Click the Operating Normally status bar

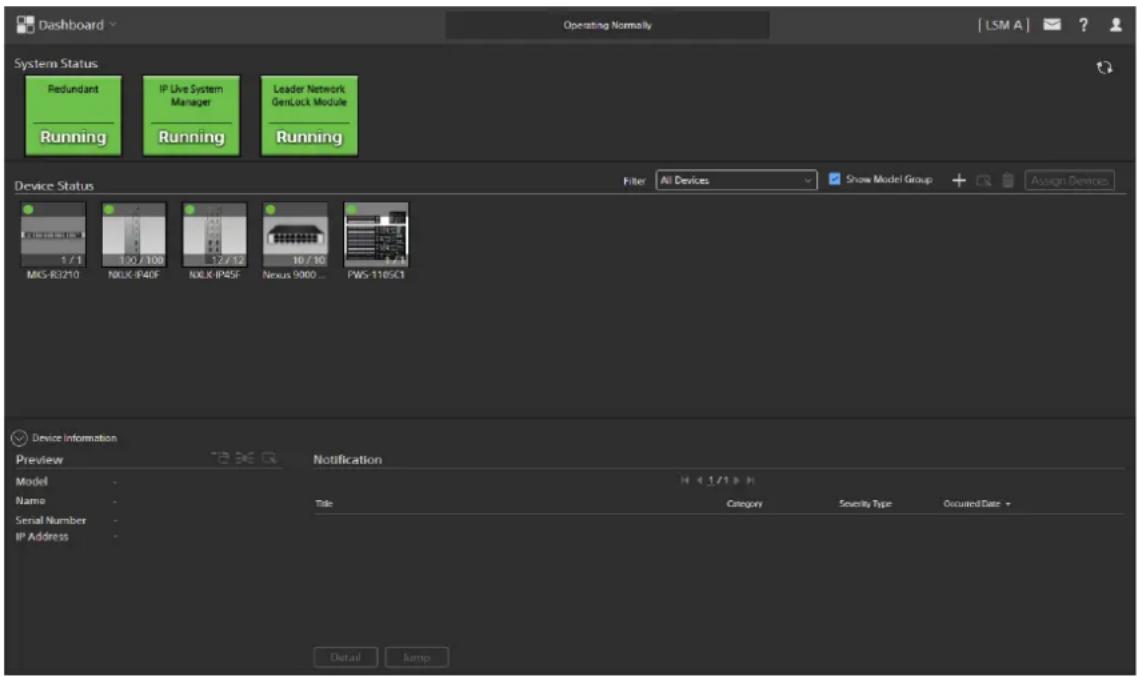607,25
